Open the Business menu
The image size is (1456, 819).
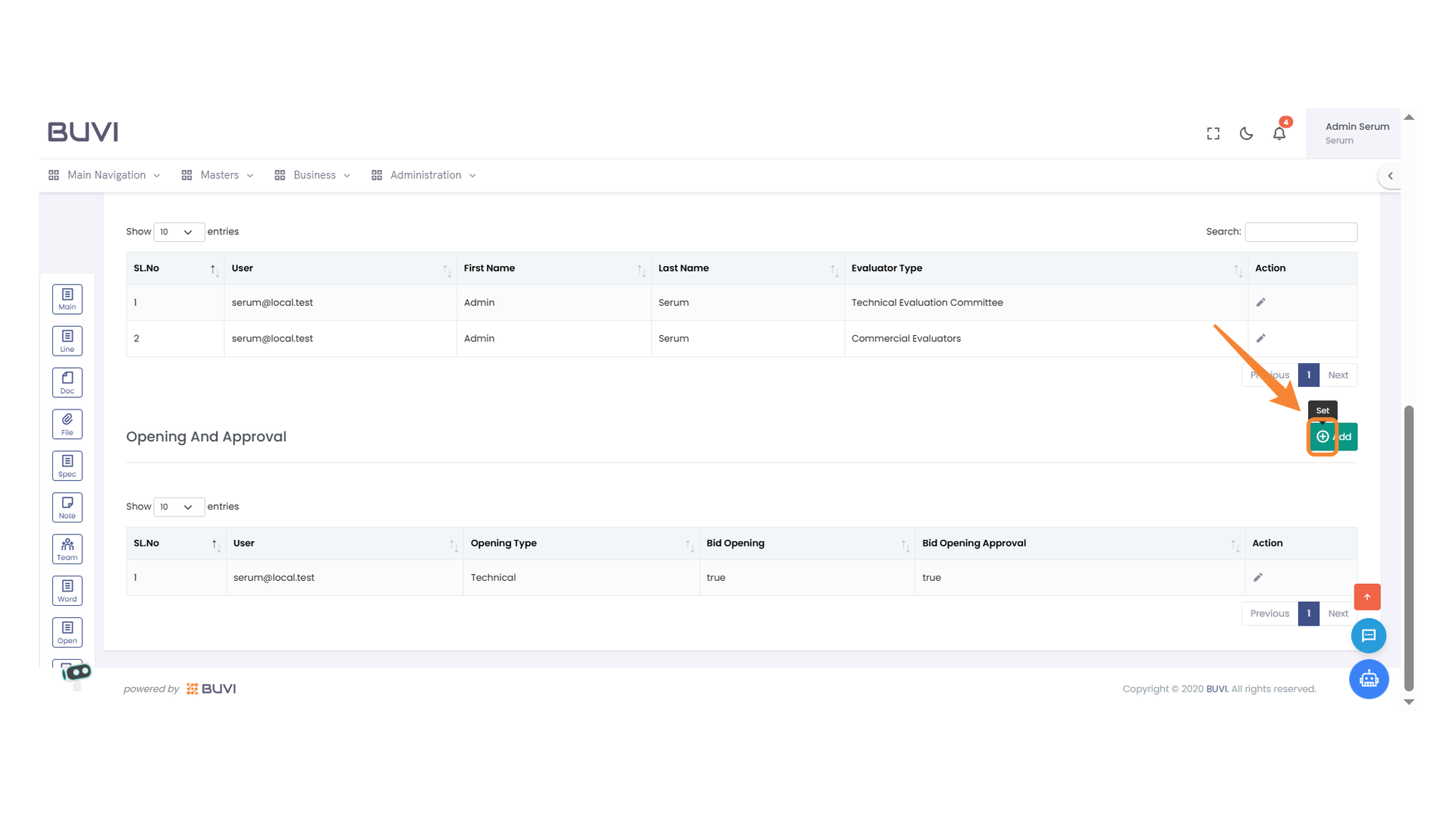pos(312,175)
